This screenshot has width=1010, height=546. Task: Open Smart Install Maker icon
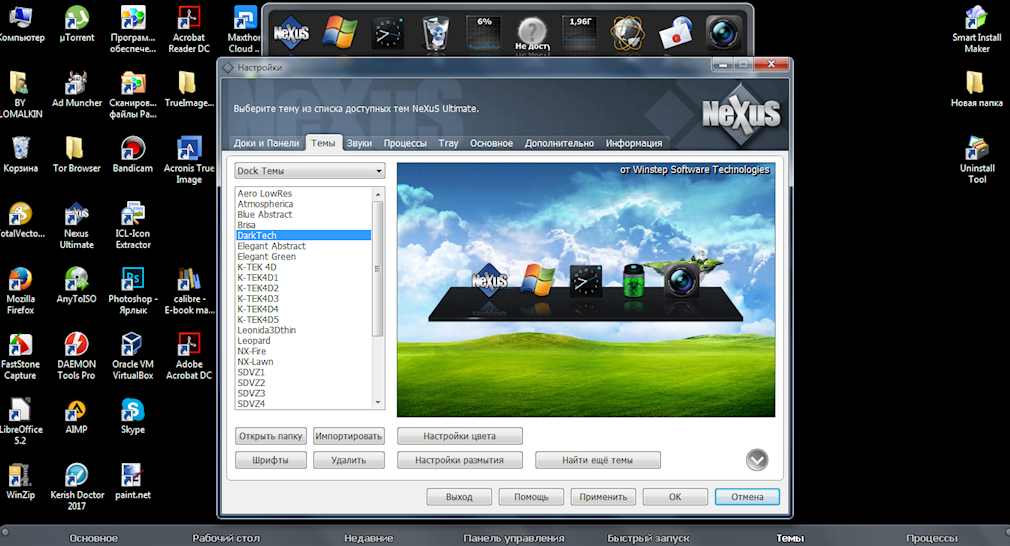[977, 29]
